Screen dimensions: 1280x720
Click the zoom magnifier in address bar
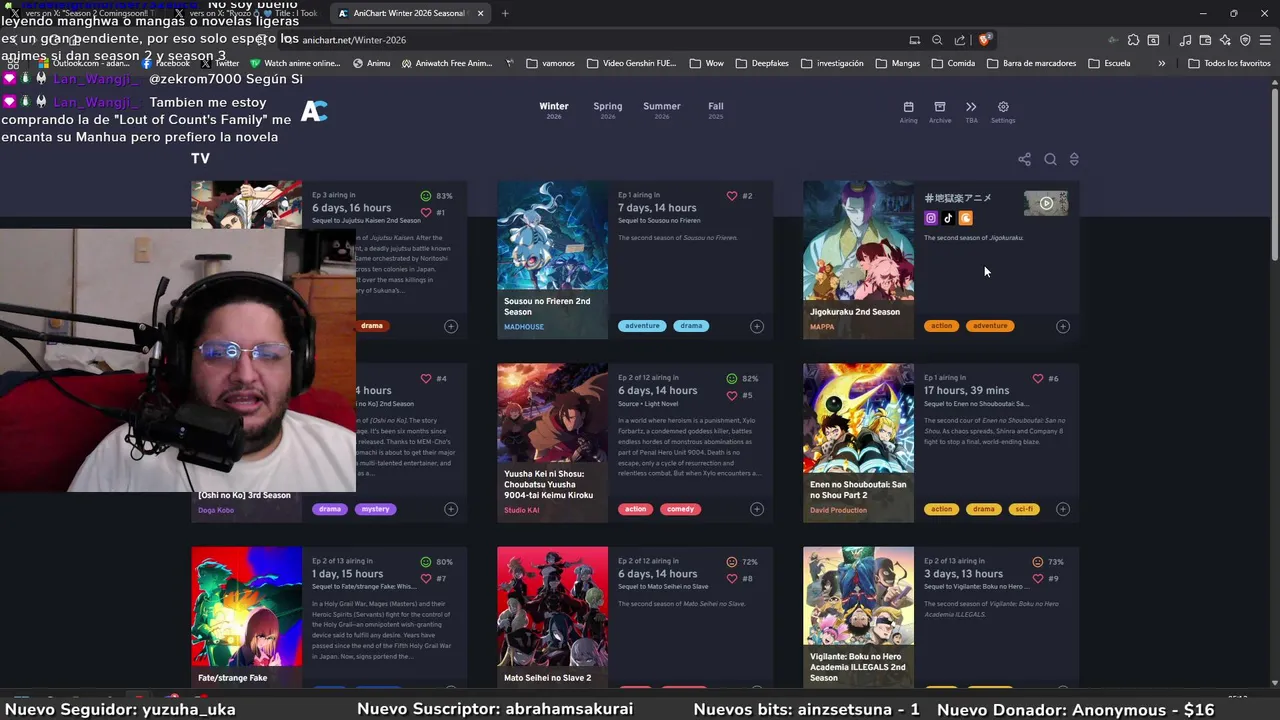tap(937, 40)
